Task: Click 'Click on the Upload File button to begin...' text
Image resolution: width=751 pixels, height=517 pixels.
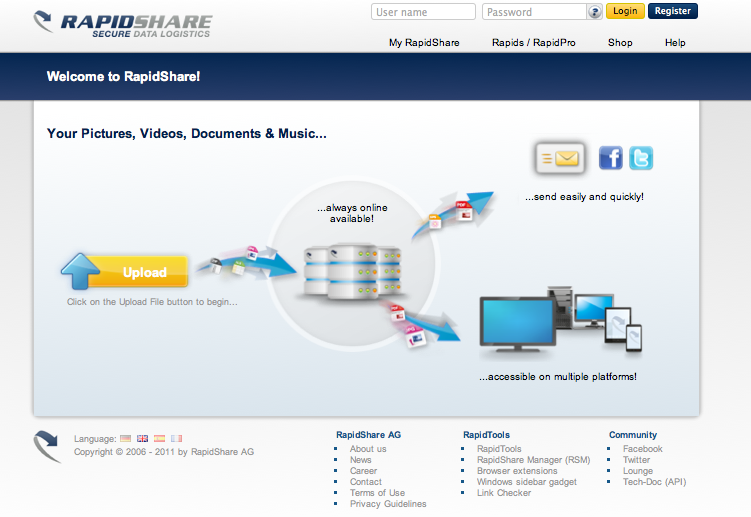Action: 152,302
